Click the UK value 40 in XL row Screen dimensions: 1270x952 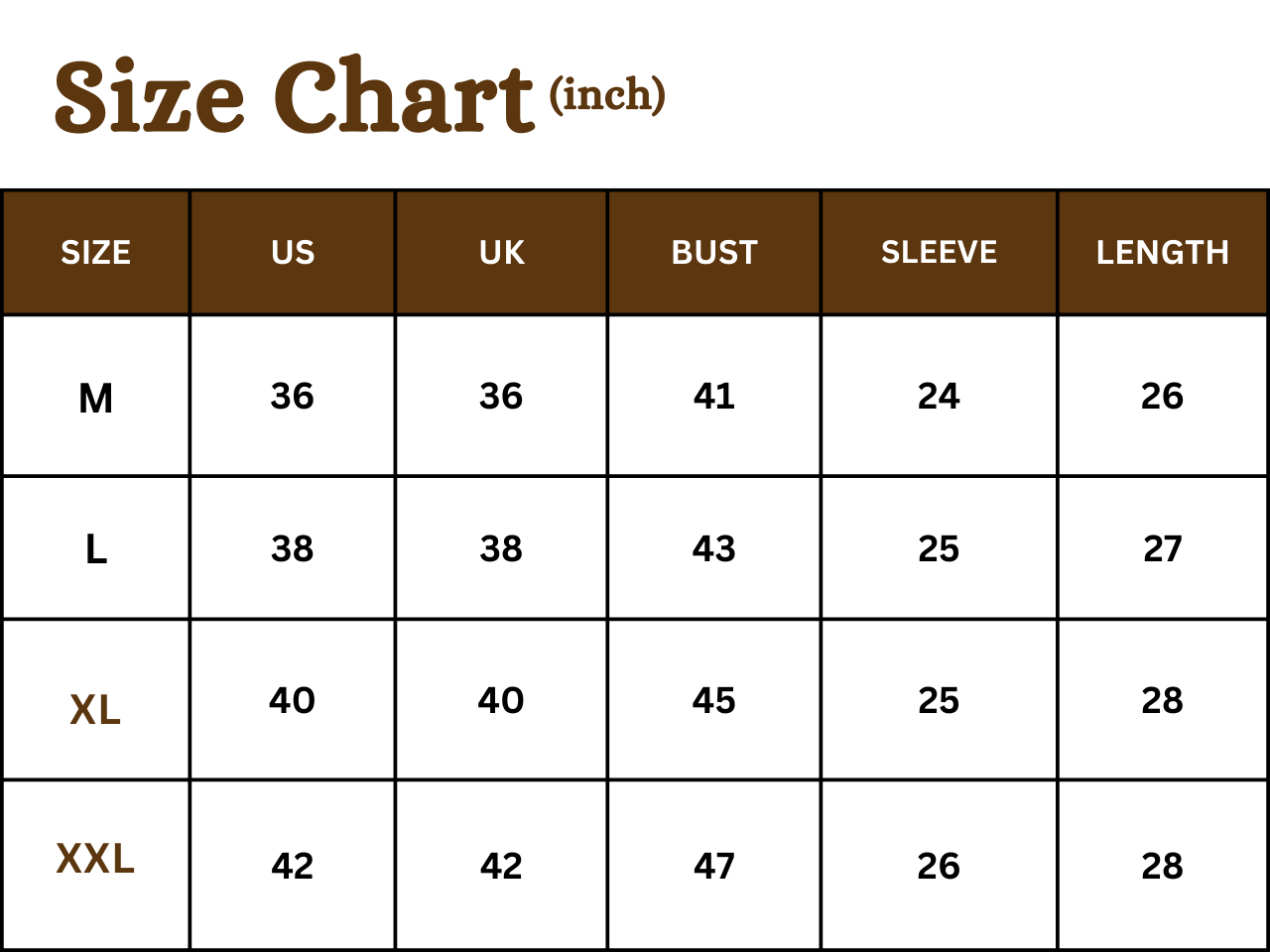pyautogui.click(x=501, y=701)
